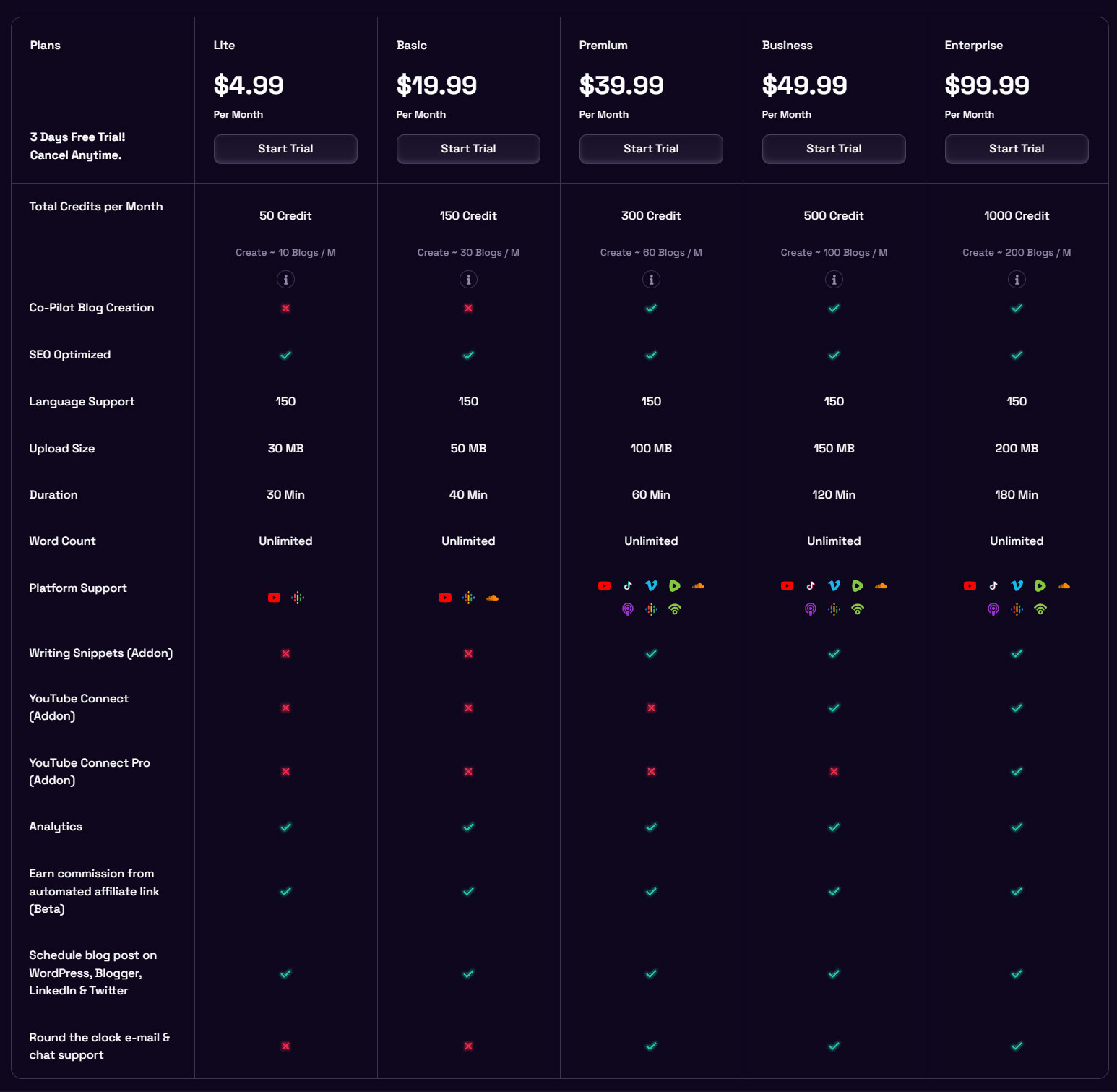Click TikTok icon in Premium column
Image resolution: width=1117 pixels, height=1092 pixels.
[x=628, y=586]
